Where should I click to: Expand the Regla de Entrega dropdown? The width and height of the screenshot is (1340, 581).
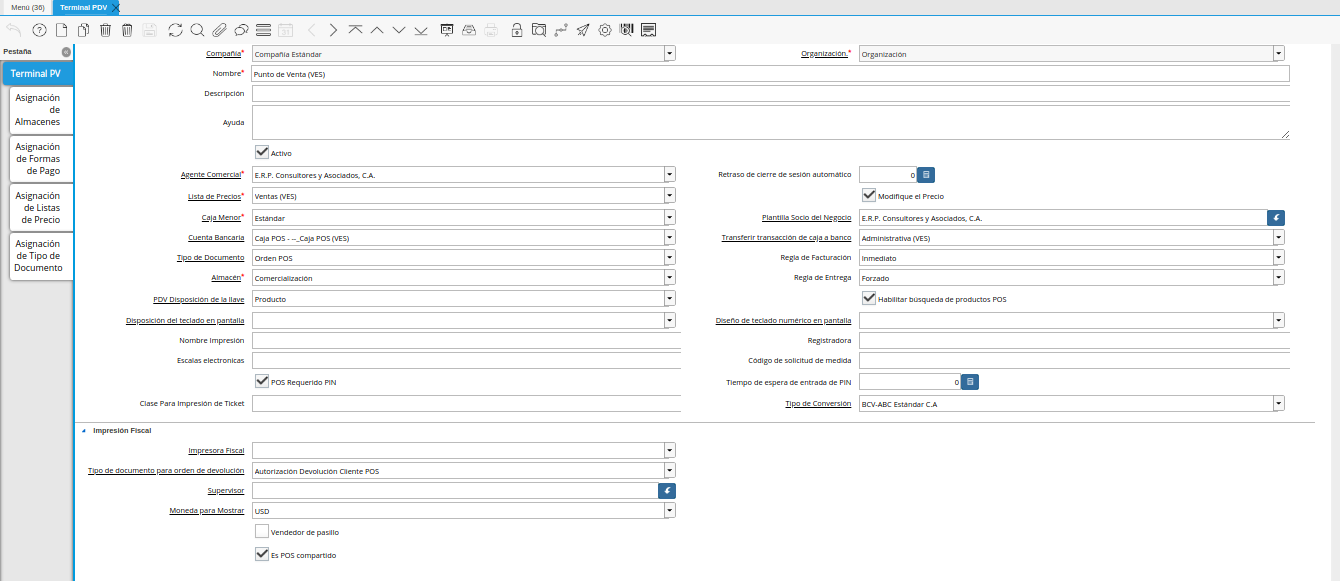coord(1278,278)
